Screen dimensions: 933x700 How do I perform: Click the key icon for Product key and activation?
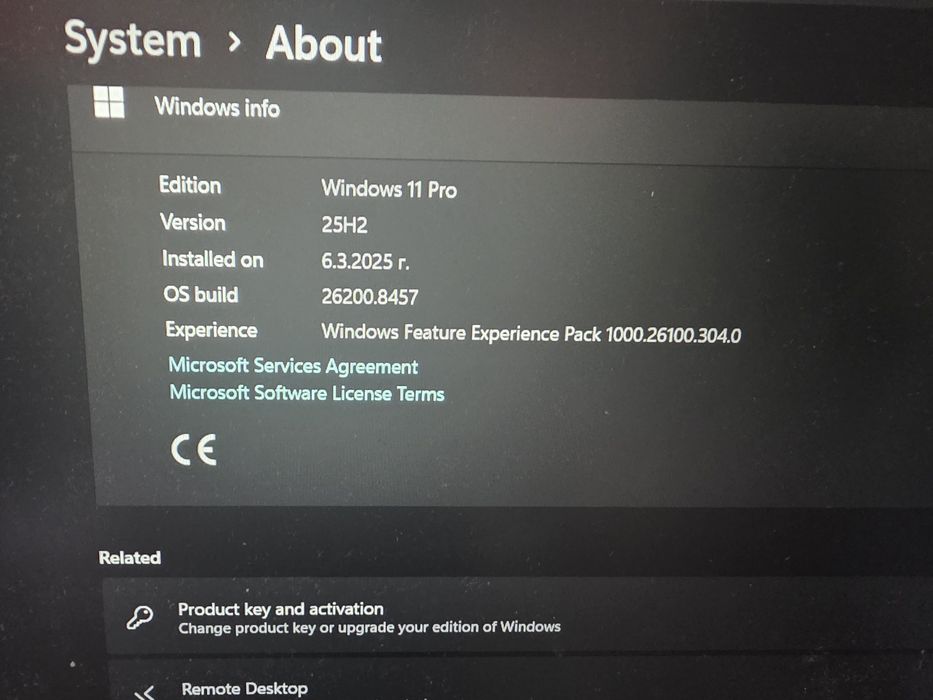click(140, 618)
